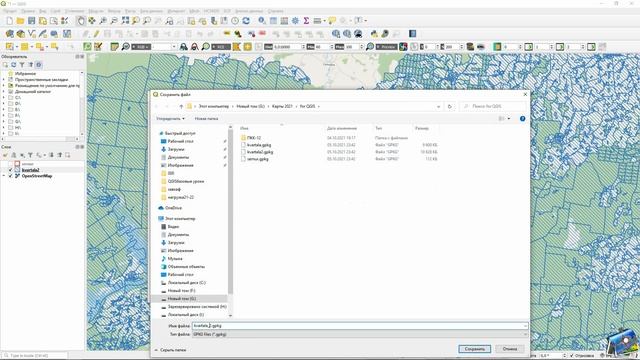Click the Карты 2021 breadcrumb segment
The image size is (640, 360).
282,107
